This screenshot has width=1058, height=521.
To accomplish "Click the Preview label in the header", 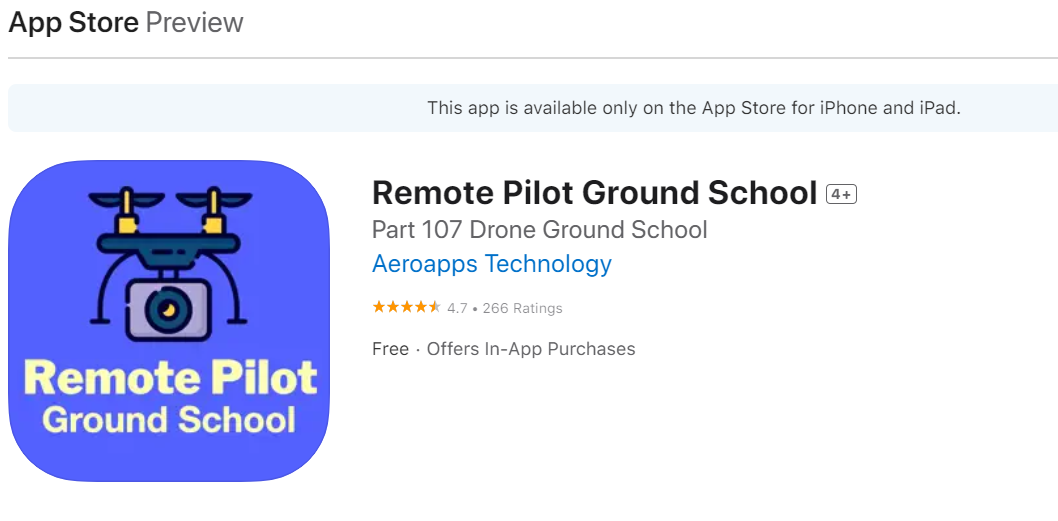I will click(194, 22).
